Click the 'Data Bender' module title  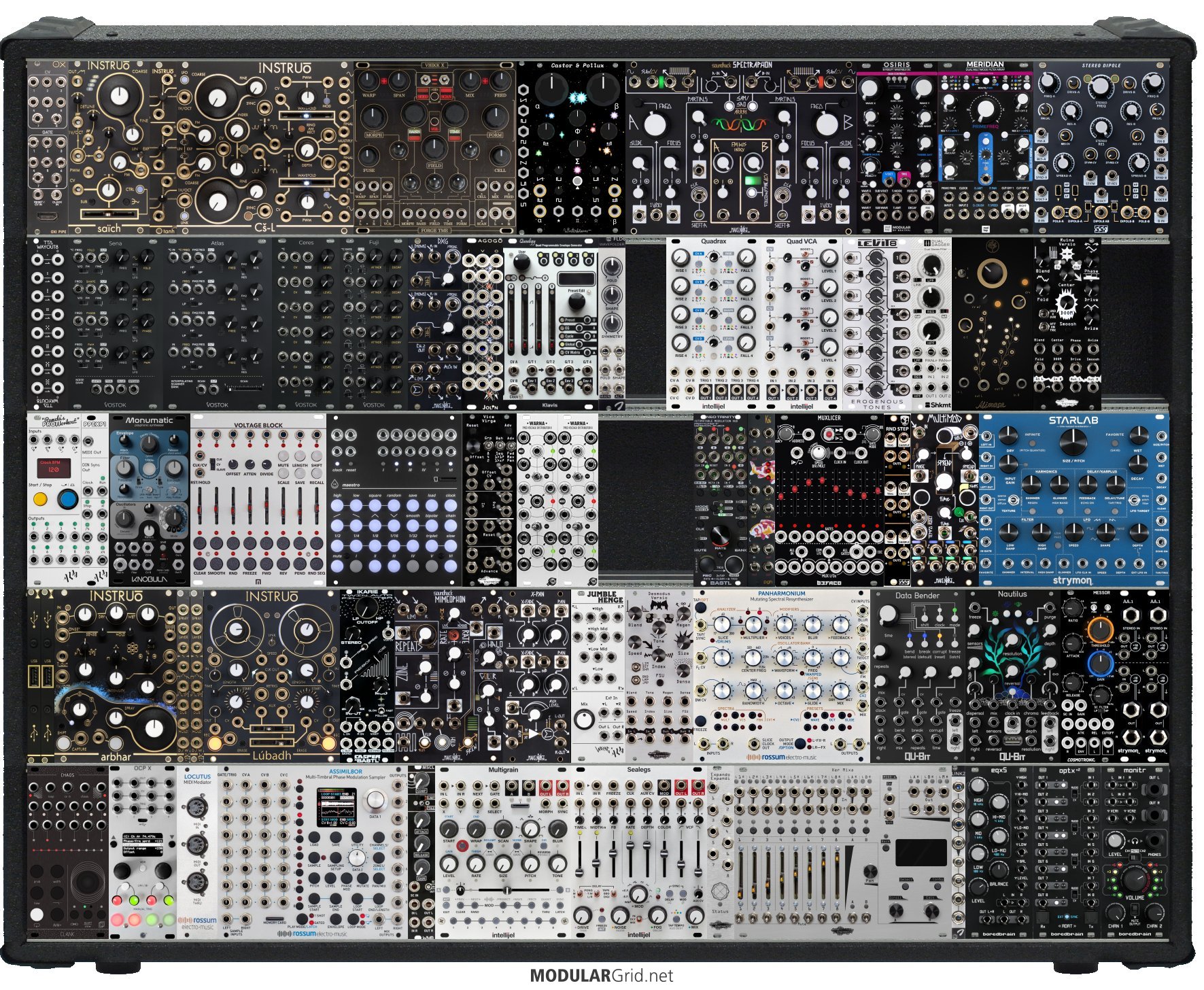(x=917, y=596)
